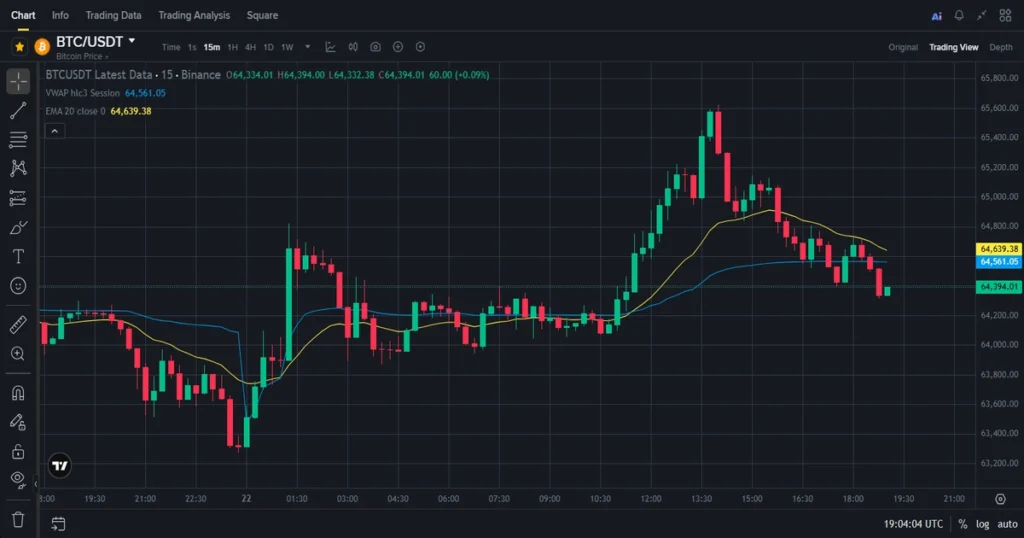Select the brush drawing tool
This screenshot has width=1024, height=538.
click(18, 228)
